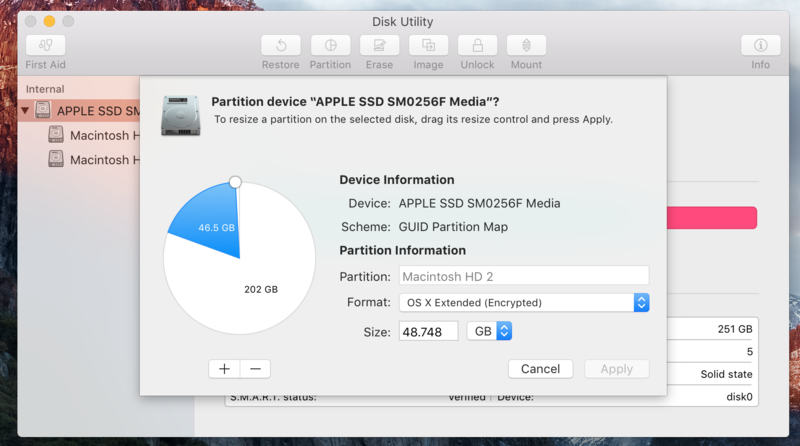
Task: Open the Info toolbar icon
Action: click(x=760, y=45)
